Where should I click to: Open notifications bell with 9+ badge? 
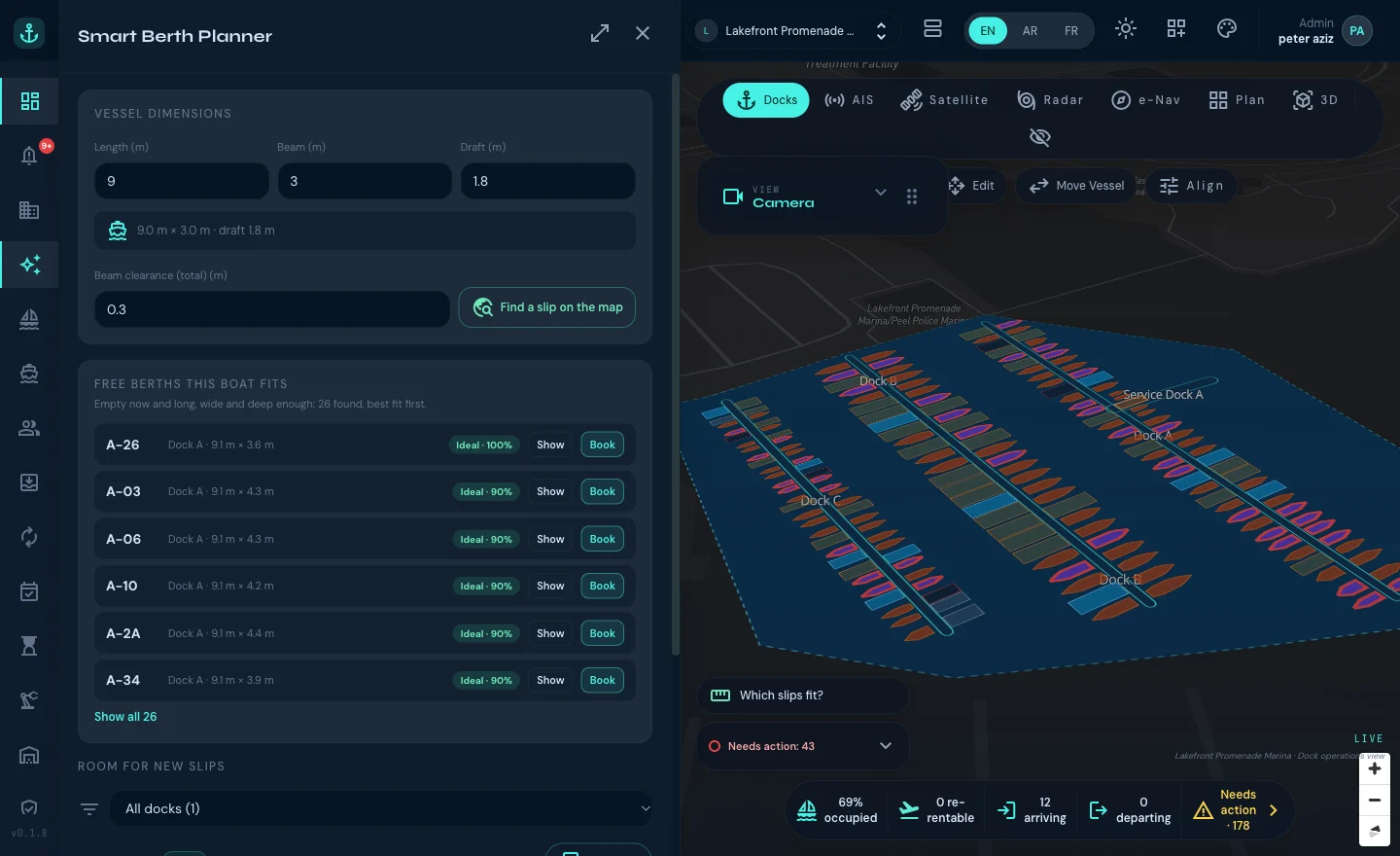30,156
